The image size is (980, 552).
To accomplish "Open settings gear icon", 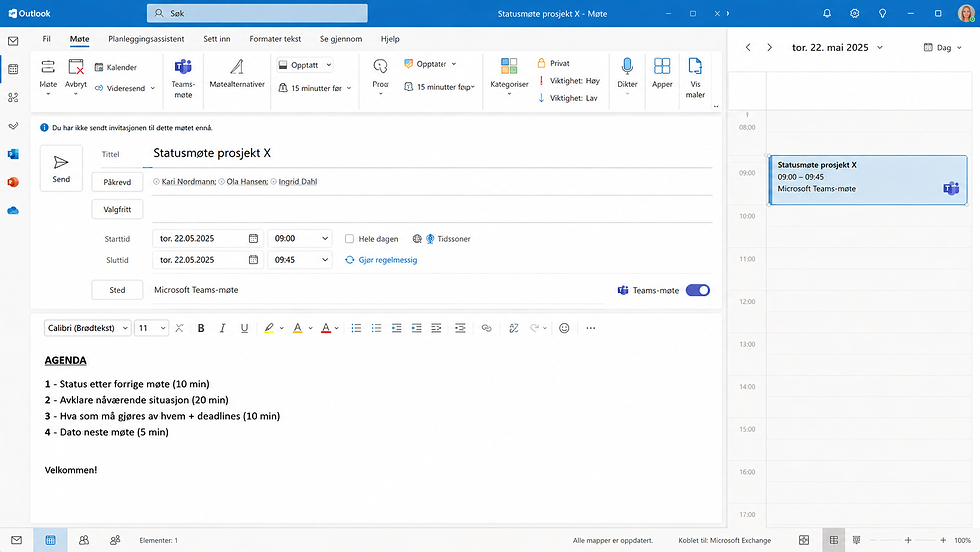I will coord(854,13).
